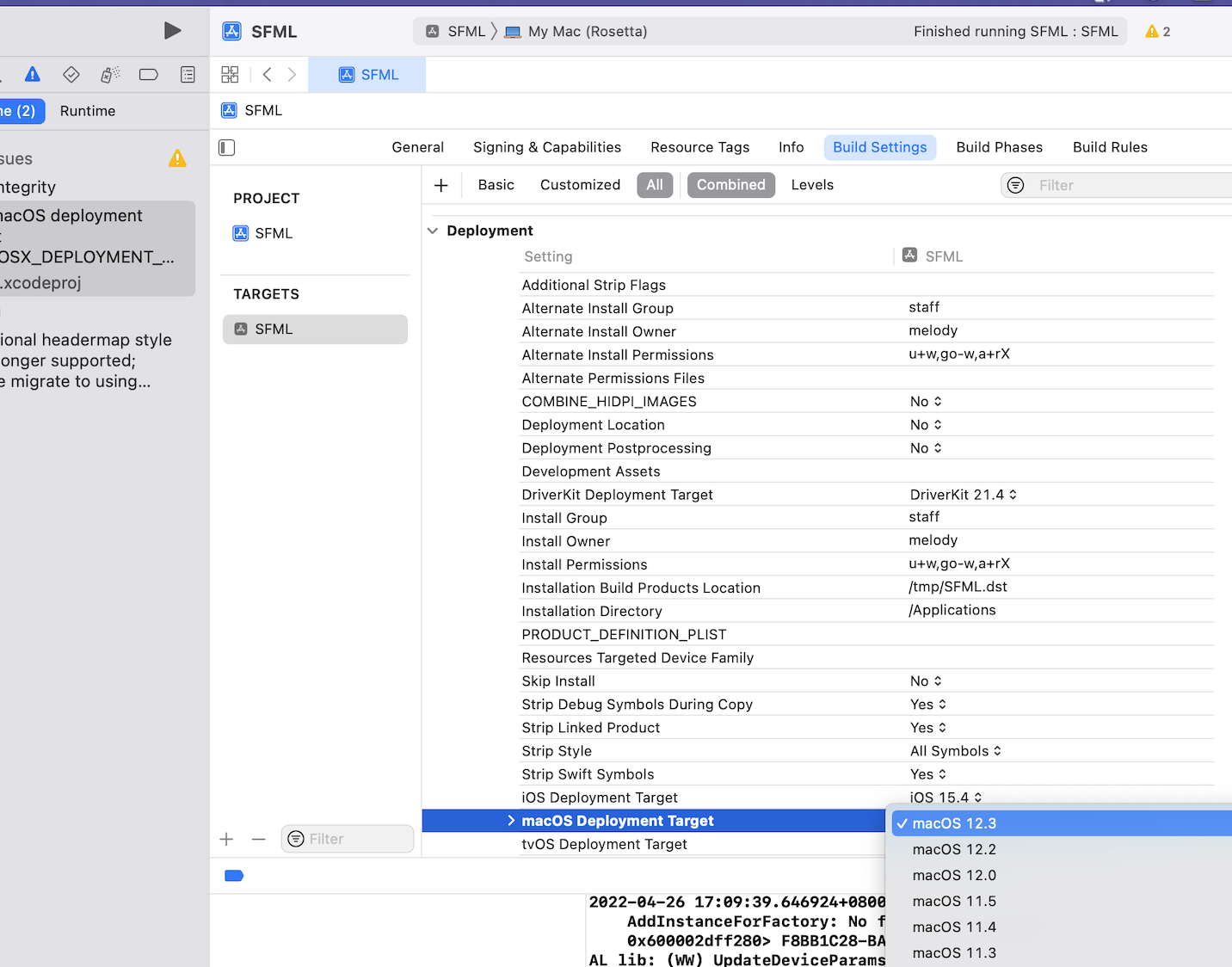Toggle the blue switch below the targets list
1232x967 pixels.
click(233, 875)
